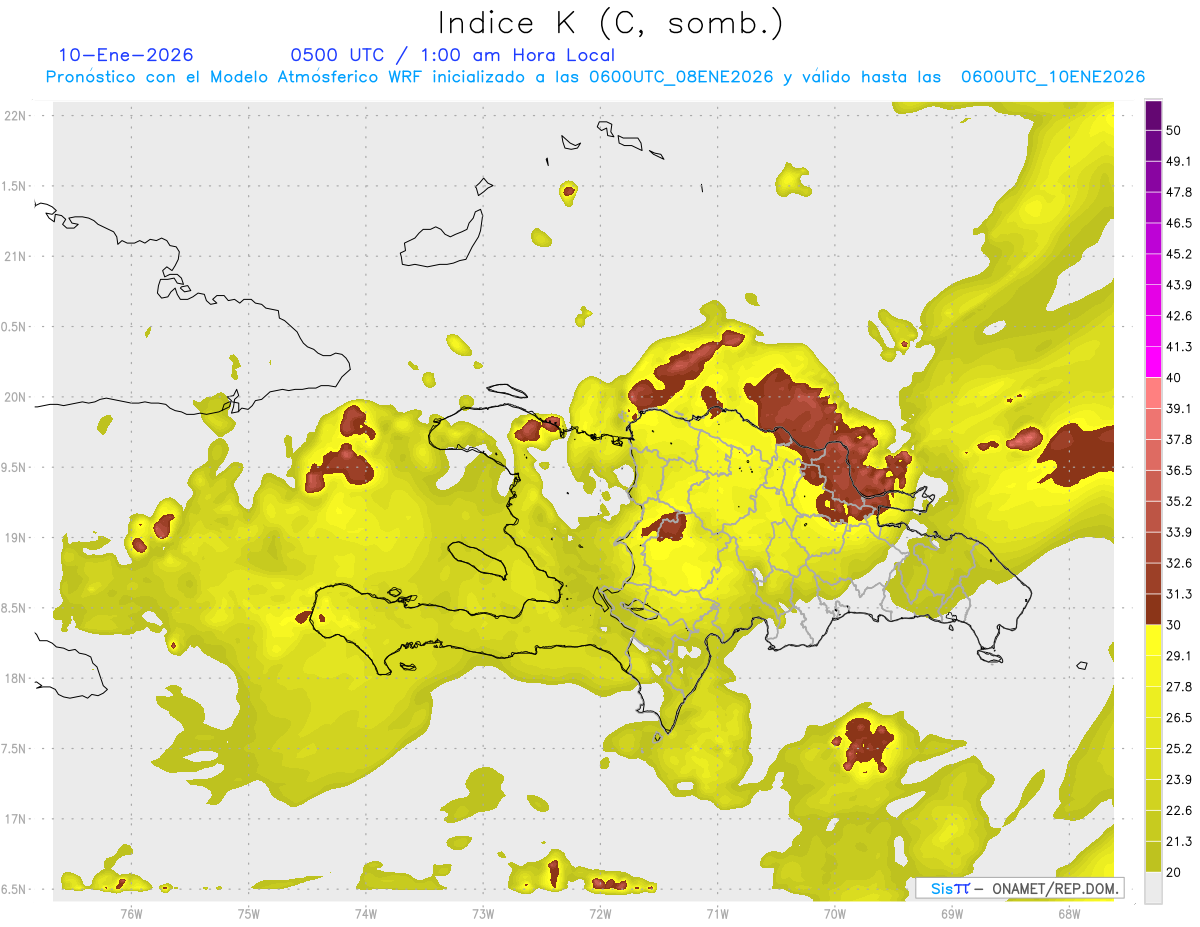Click the longitude axis label '75W'

pyautogui.click(x=248, y=914)
